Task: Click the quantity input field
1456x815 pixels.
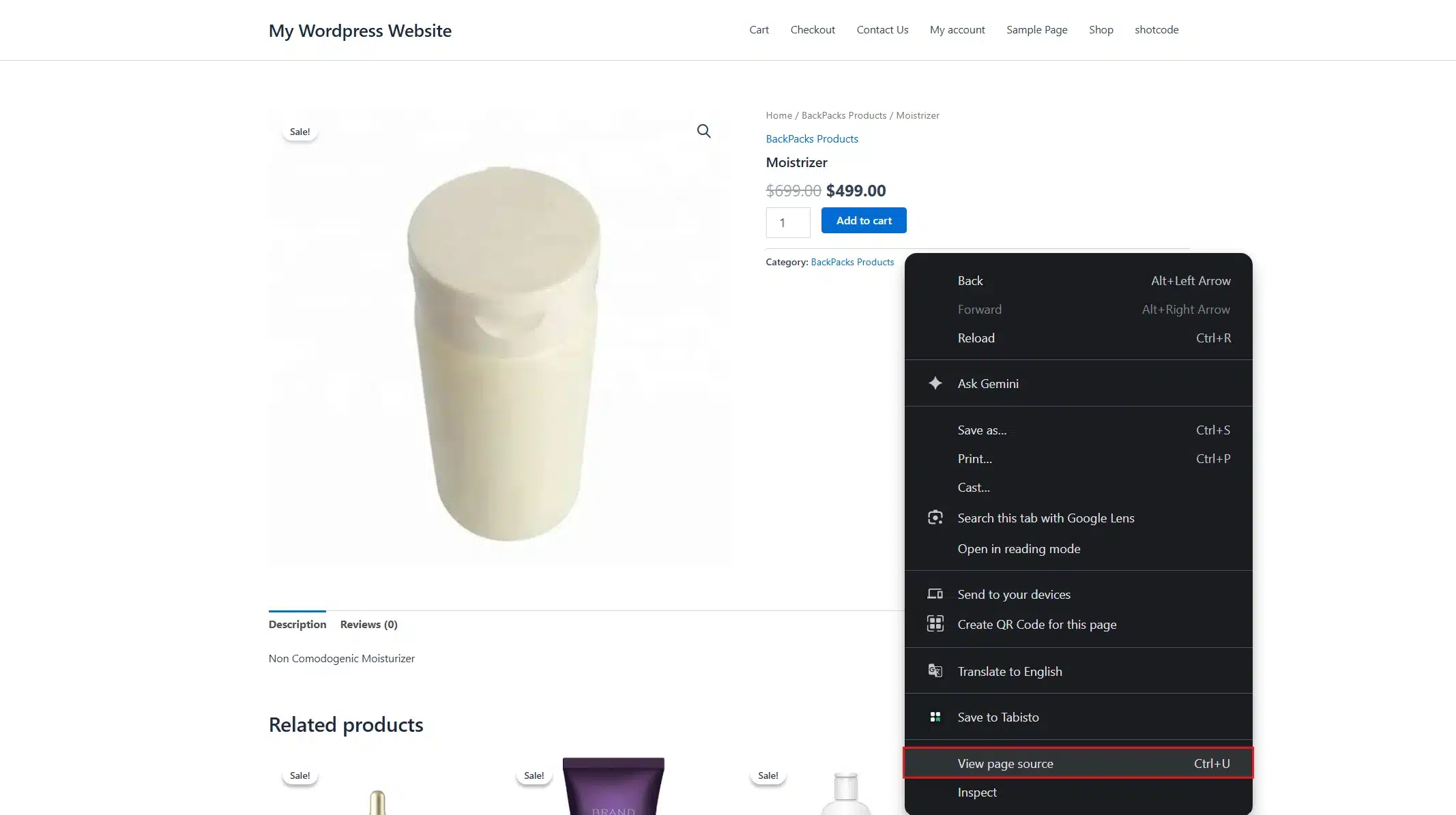Action: click(788, 222)
